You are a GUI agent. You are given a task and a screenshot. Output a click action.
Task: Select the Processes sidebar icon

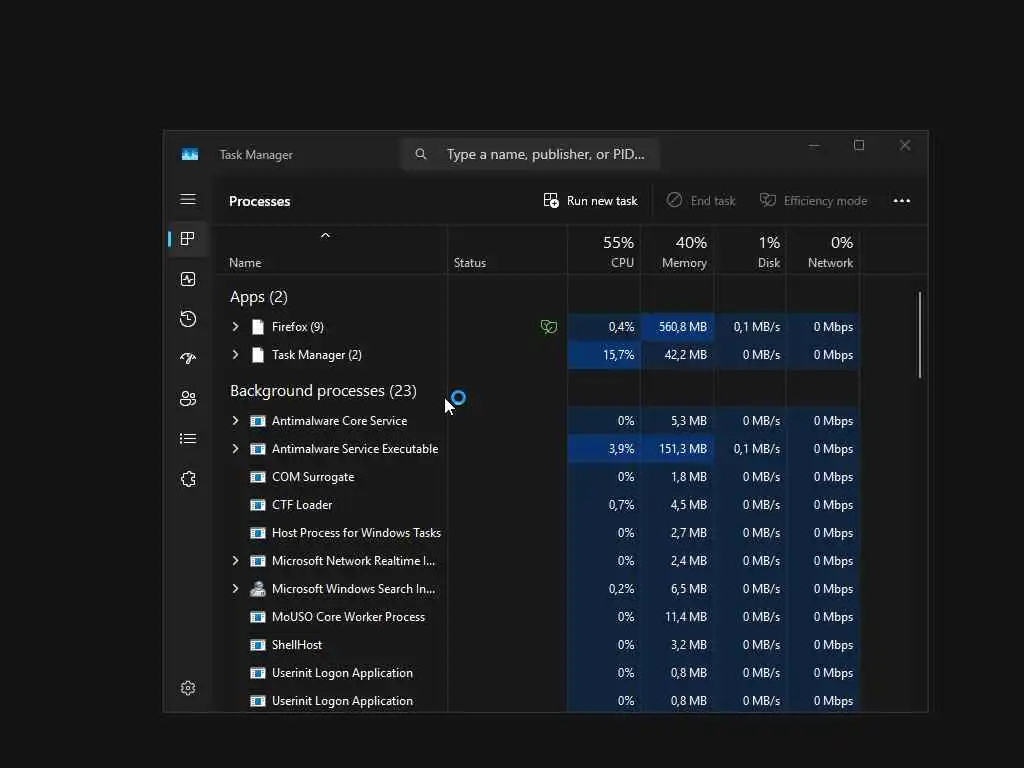187,239
